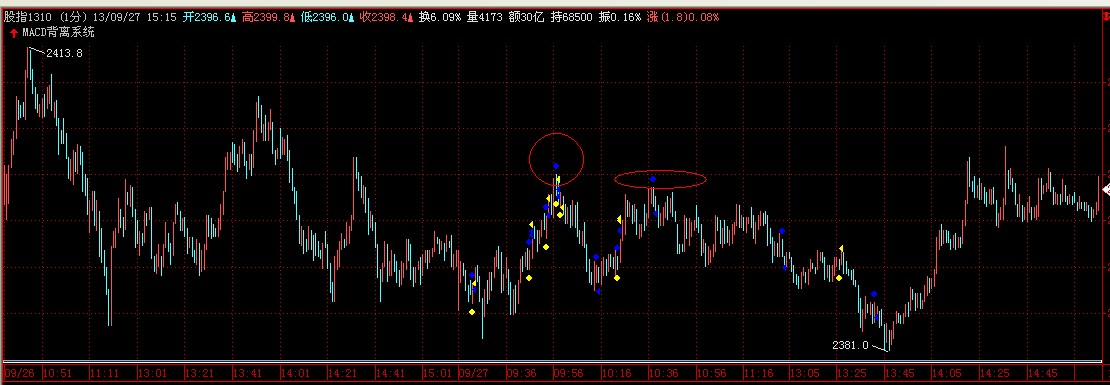
Task: Click the high price 高2399.8
Action: click(x=265, y=18)
